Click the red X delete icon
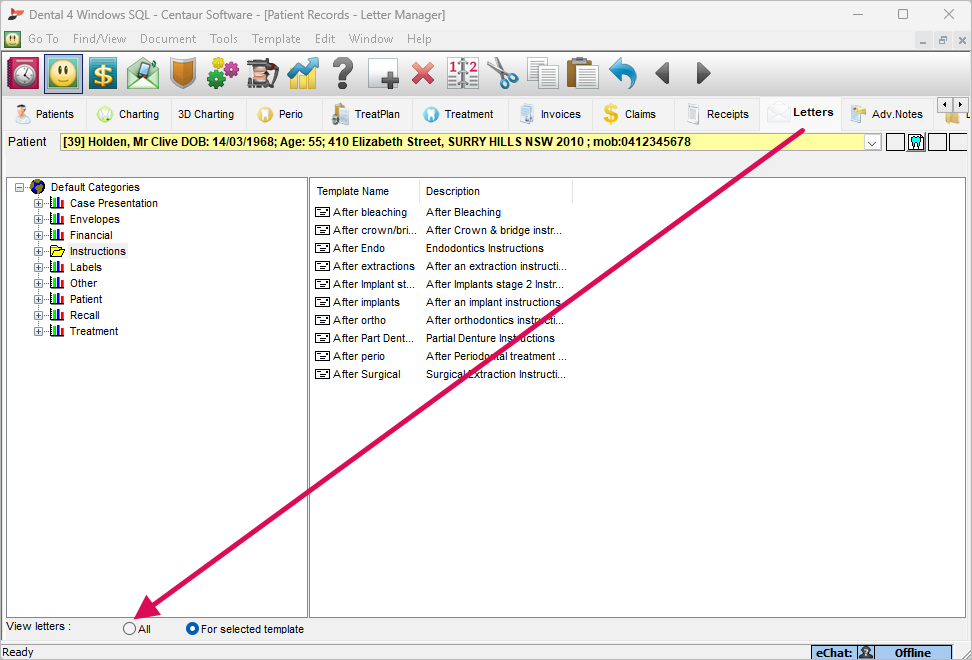The width and height of the screenshot is (972, 660). 423,74
